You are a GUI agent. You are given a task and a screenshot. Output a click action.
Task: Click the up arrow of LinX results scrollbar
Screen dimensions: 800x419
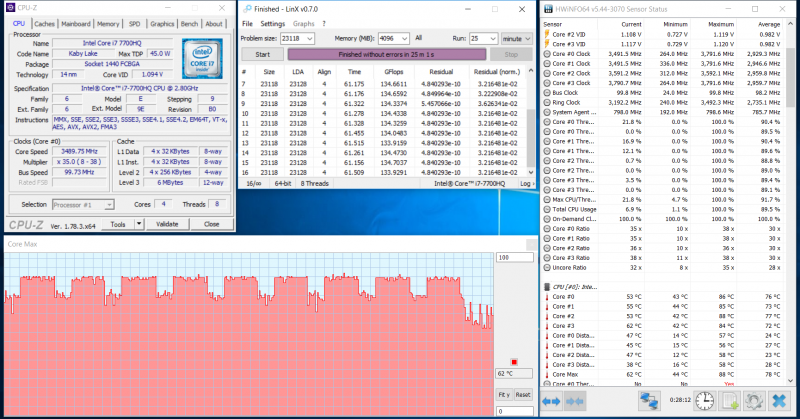pos(531,70)
